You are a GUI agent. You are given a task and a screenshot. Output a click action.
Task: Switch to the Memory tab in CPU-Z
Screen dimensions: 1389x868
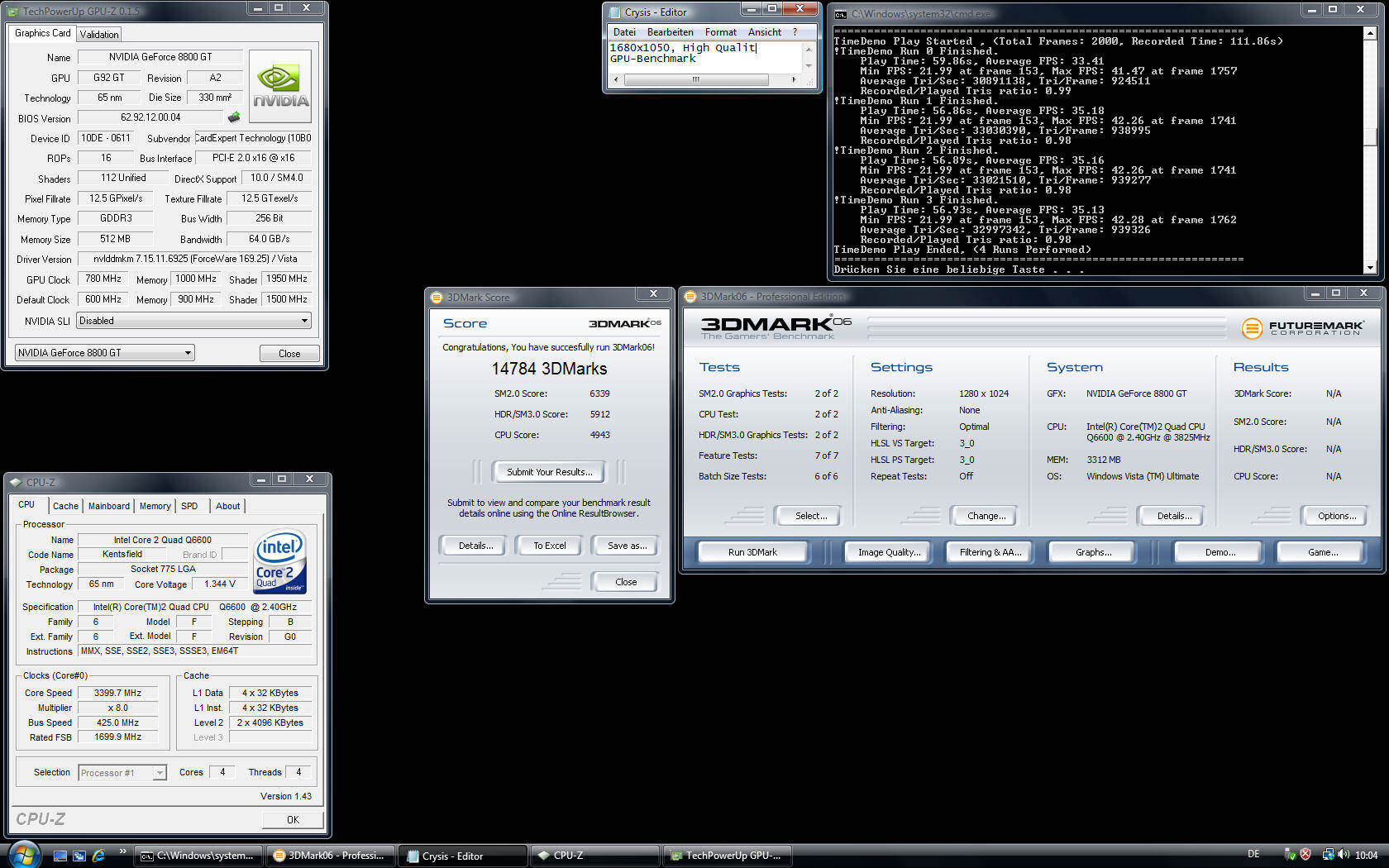pyautogui.click(x=155, y=506)
